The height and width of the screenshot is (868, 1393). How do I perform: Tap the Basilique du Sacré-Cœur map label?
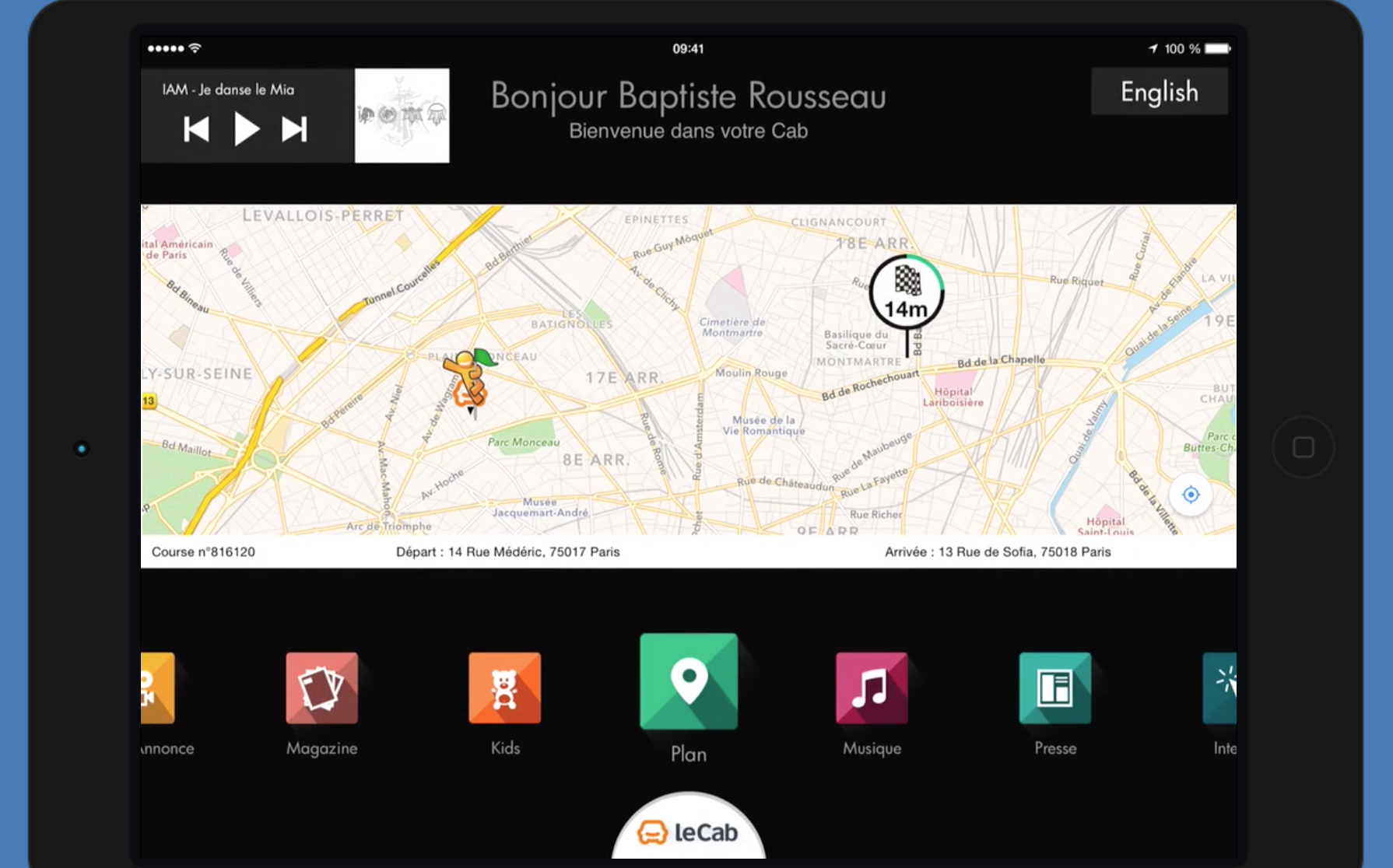point(856,340)
